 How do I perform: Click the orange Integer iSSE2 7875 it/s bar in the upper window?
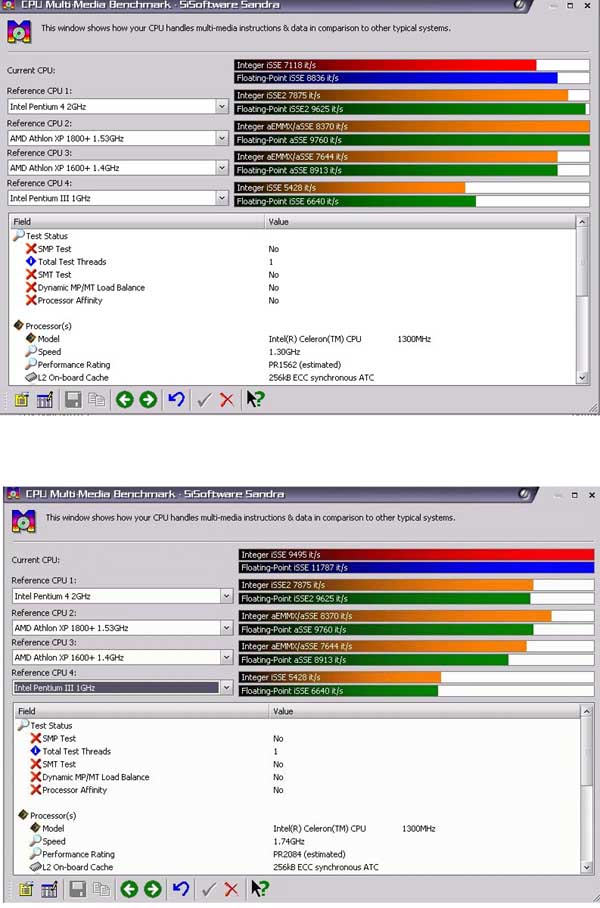(x=401, y=96)
